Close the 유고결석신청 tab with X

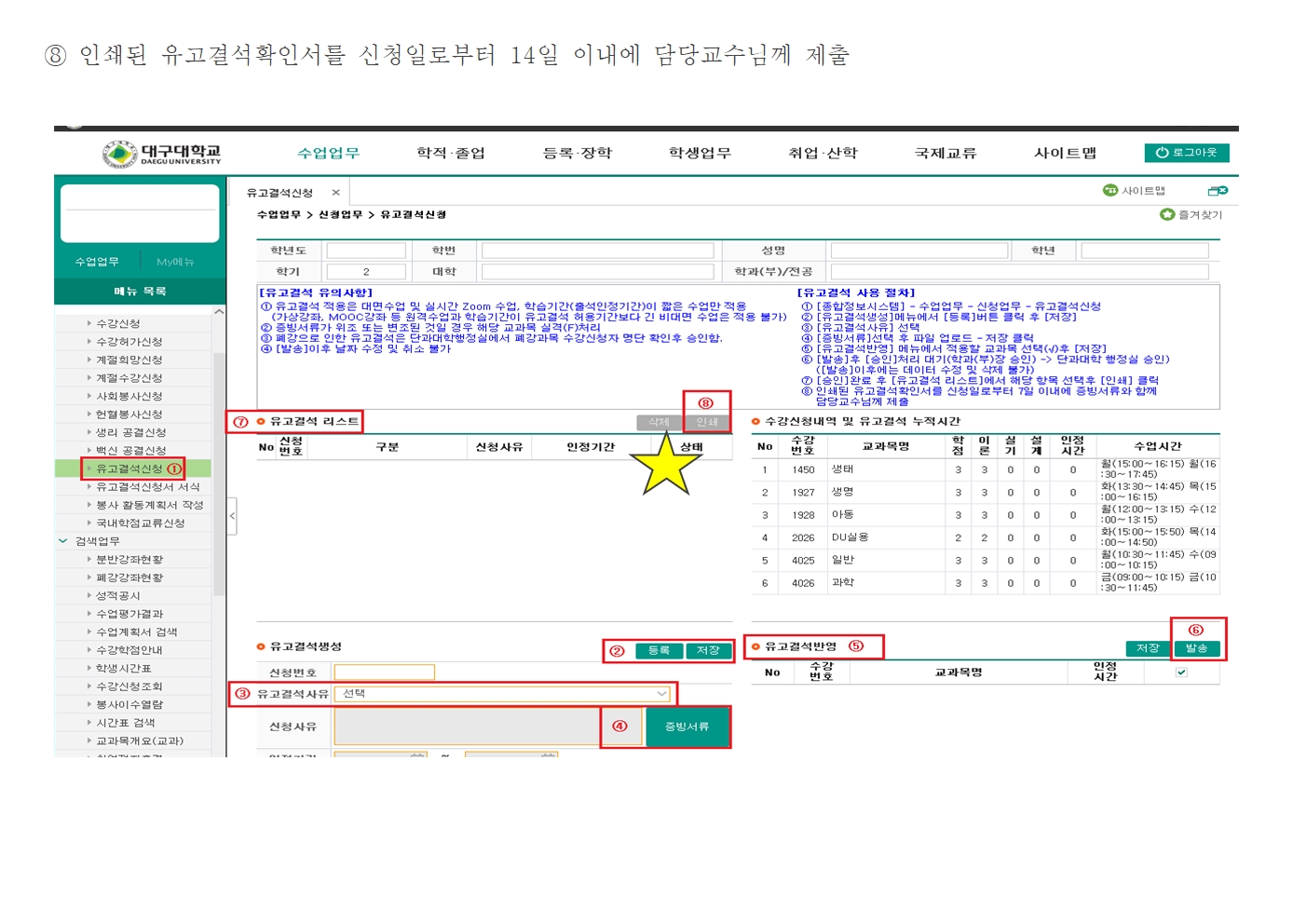point(336,193)
